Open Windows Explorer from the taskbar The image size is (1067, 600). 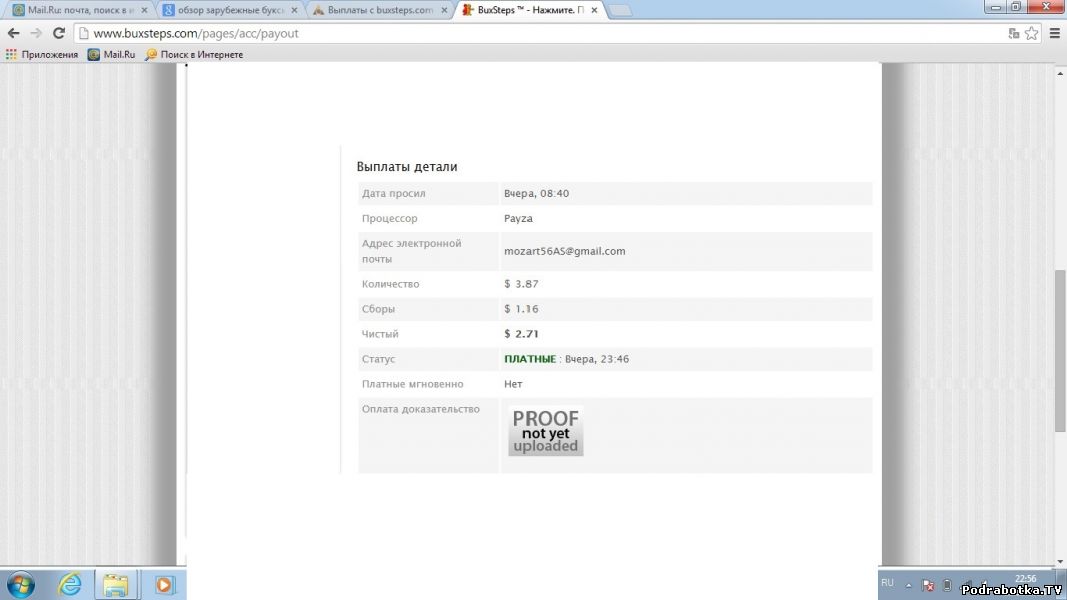pos(116,583)
